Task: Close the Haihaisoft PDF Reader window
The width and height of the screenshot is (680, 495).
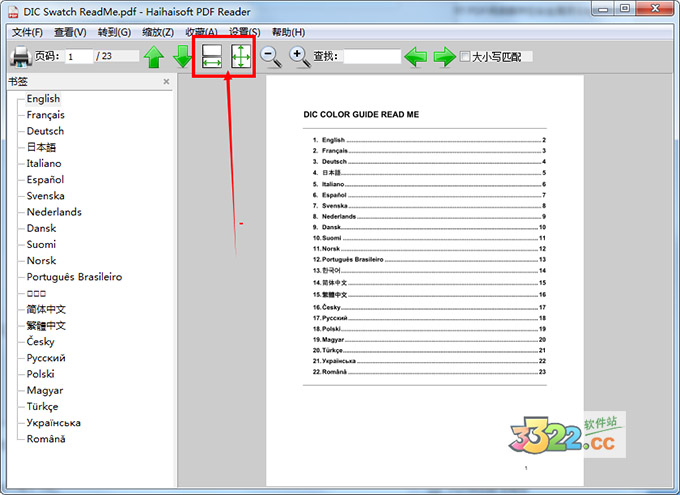Action: [655, 9]
